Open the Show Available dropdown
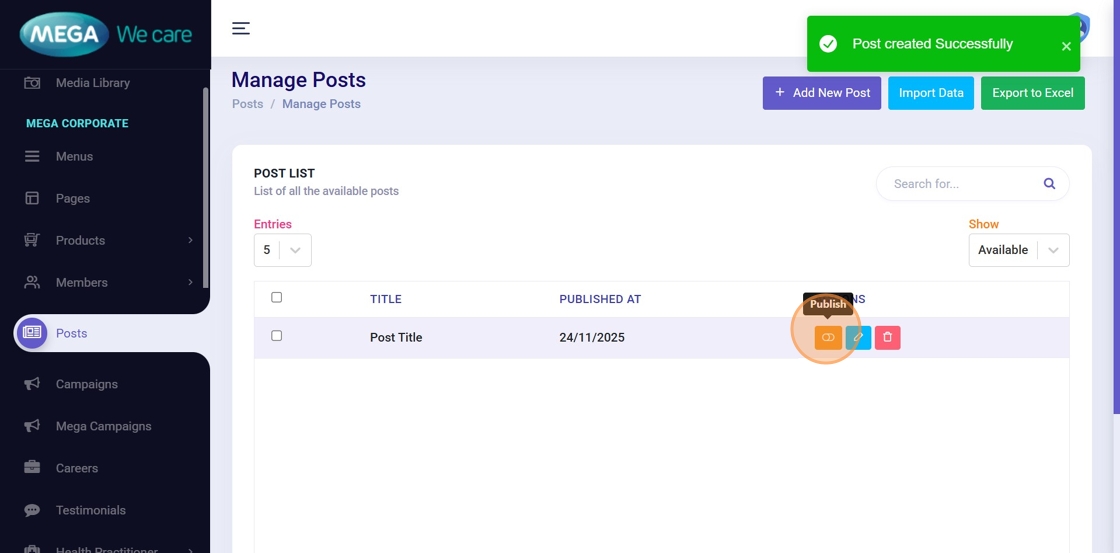 1018,250
